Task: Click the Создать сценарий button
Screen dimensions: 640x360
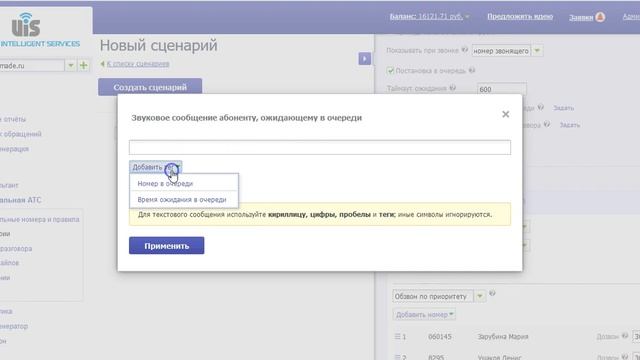Action: (150, 87)
